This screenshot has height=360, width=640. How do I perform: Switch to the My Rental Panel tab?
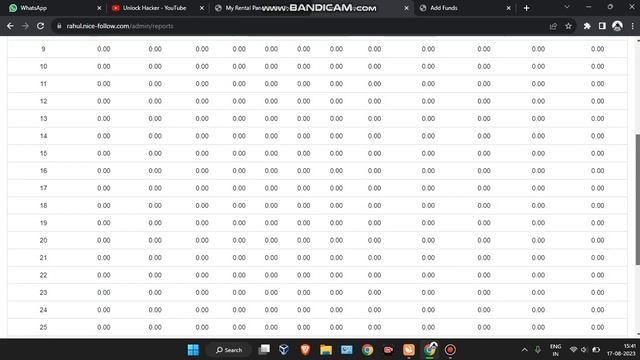pos(311,8)
